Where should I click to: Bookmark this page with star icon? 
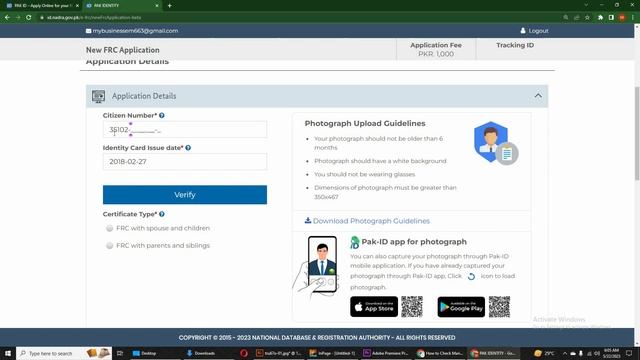pyautogui.click(x=587, y=18)
